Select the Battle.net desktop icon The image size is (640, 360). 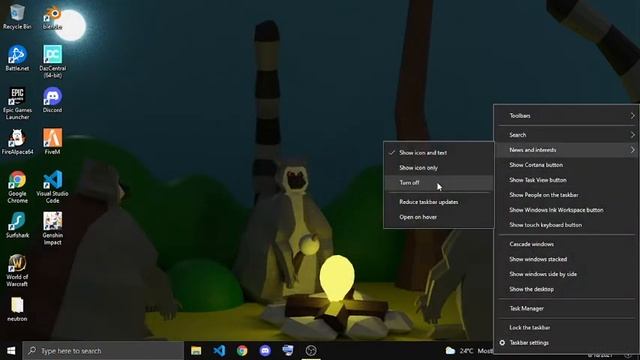click(17, 58)
